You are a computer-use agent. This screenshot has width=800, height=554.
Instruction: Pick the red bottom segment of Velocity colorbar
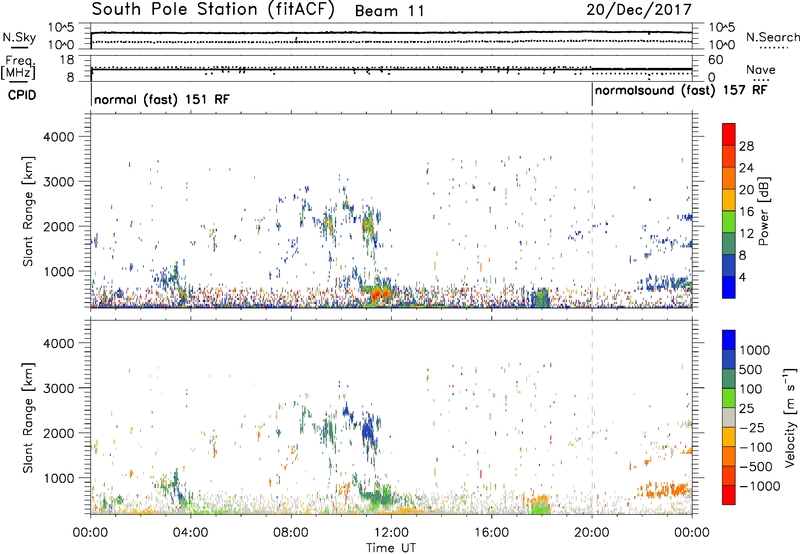pyautogui.click(x=729, y=495)
